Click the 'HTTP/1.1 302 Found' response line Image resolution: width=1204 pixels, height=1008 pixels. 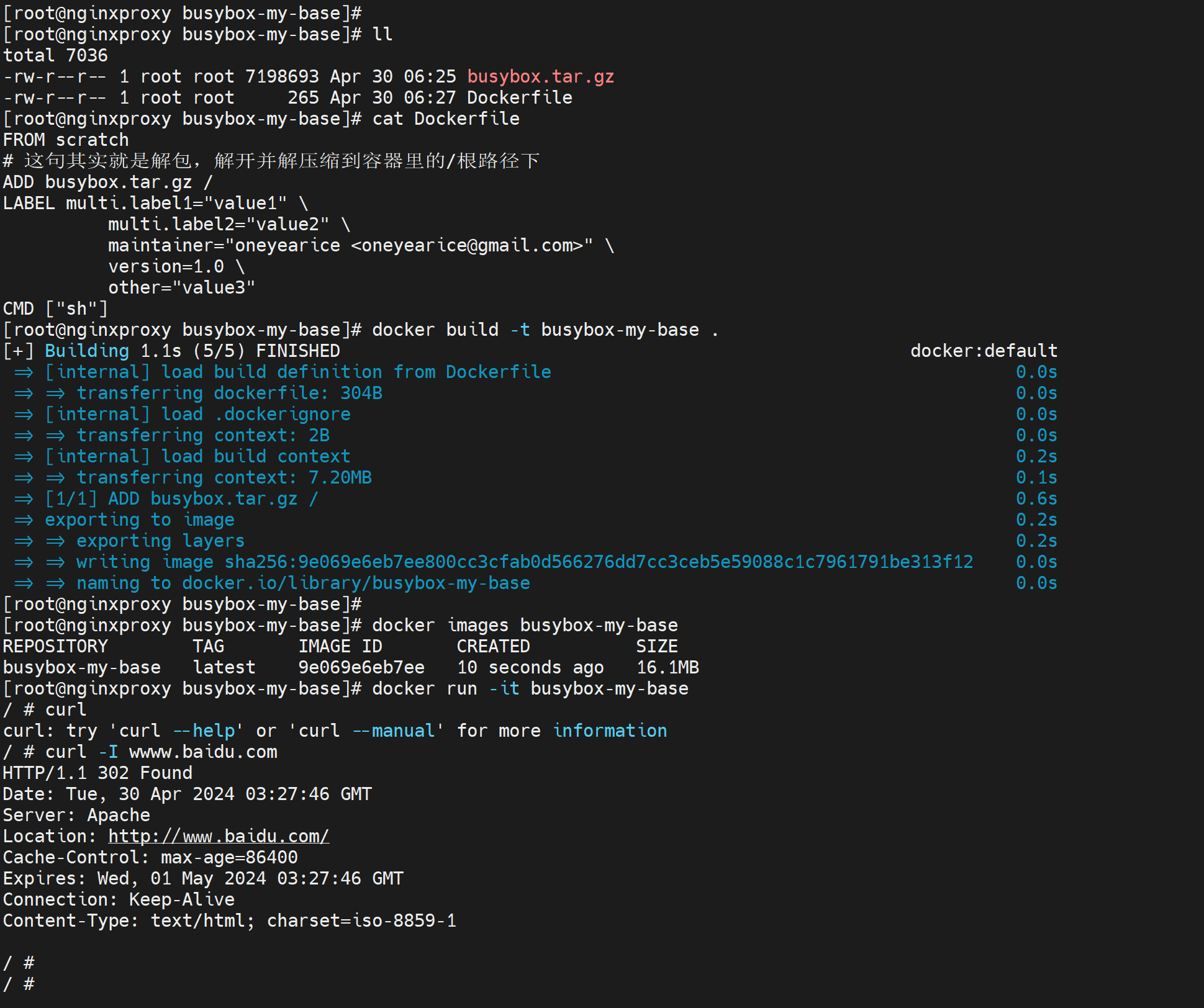point(97,773)
